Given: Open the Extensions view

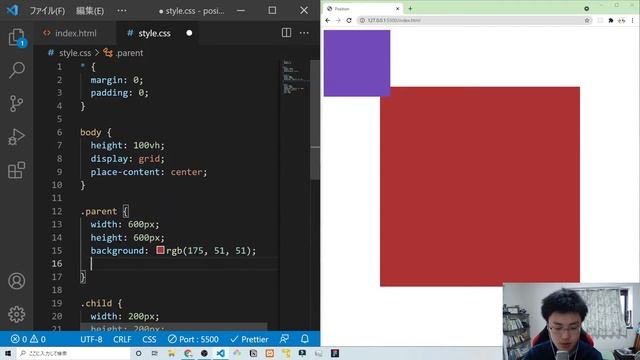Looking at the screenshot, I should coord(17,170).
